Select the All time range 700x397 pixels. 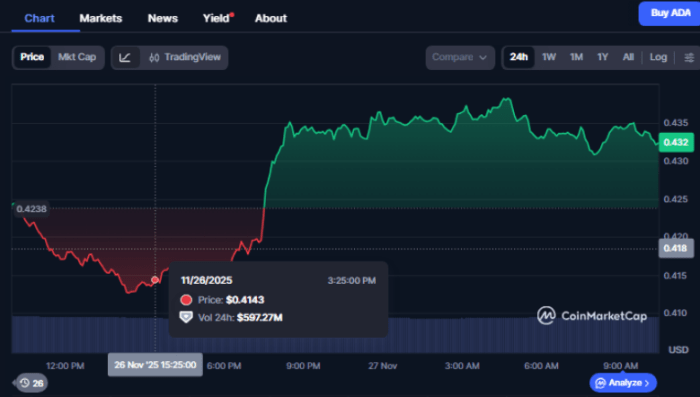coord(628,57)
